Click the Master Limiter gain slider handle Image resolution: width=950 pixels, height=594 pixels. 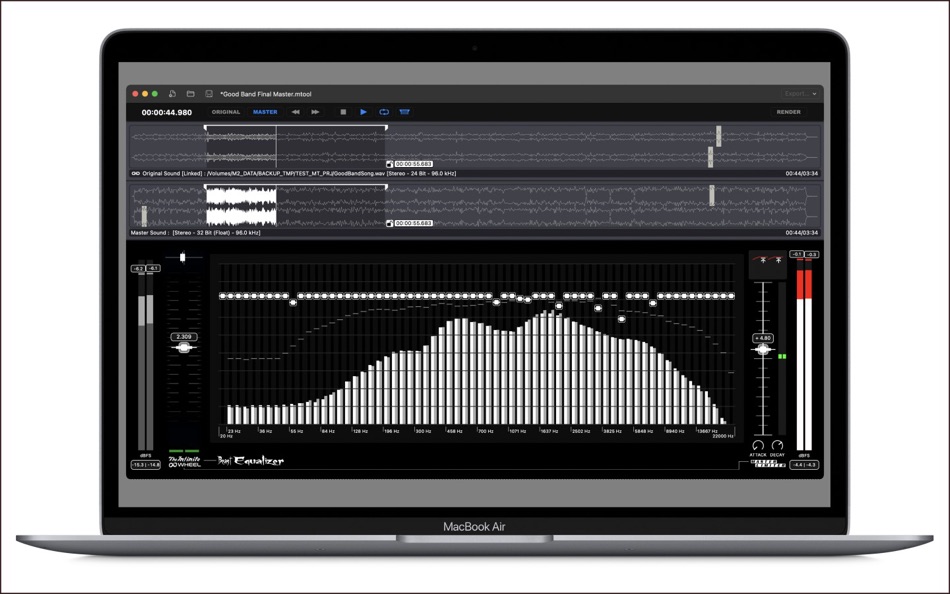pos(763,349)
